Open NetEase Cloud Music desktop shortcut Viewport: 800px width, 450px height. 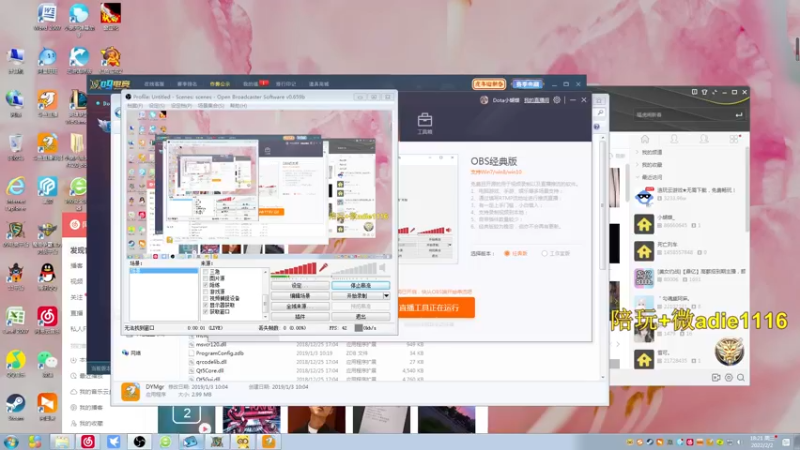coord(47,320)
